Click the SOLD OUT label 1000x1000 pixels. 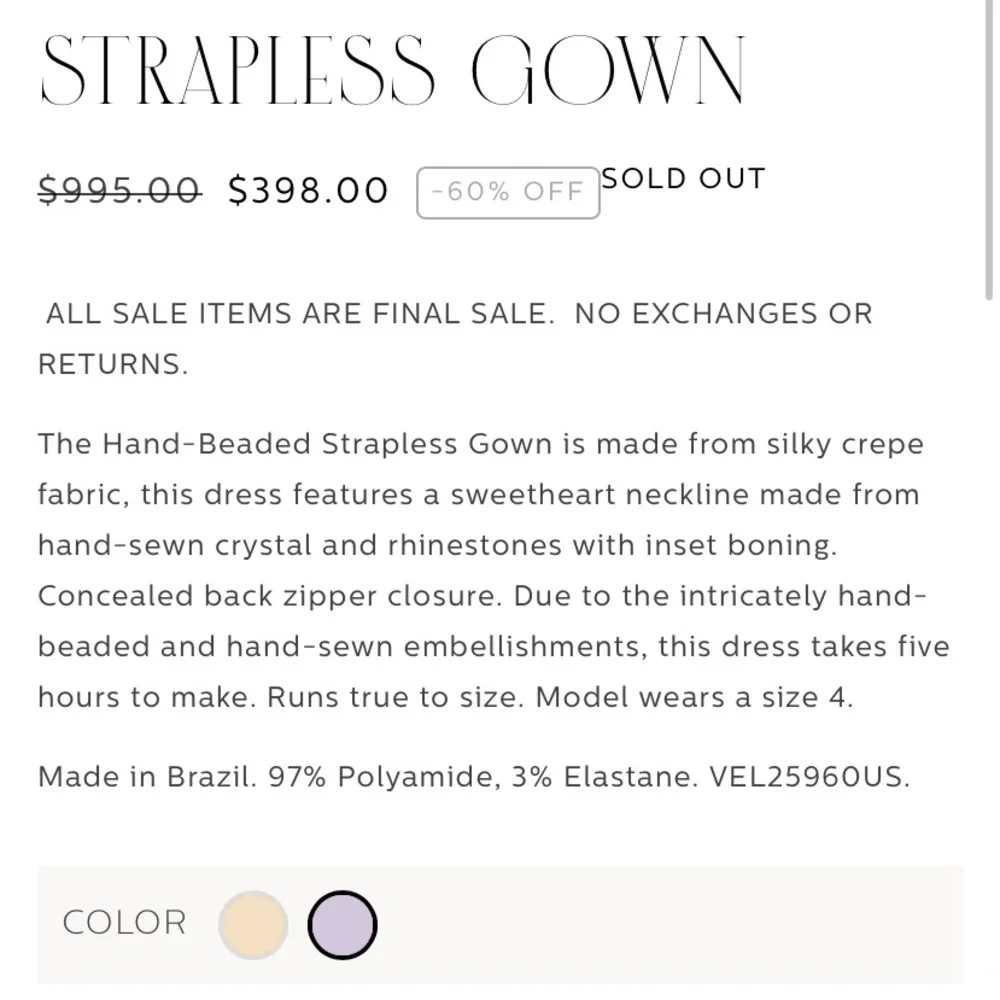(x=684, y=179)
